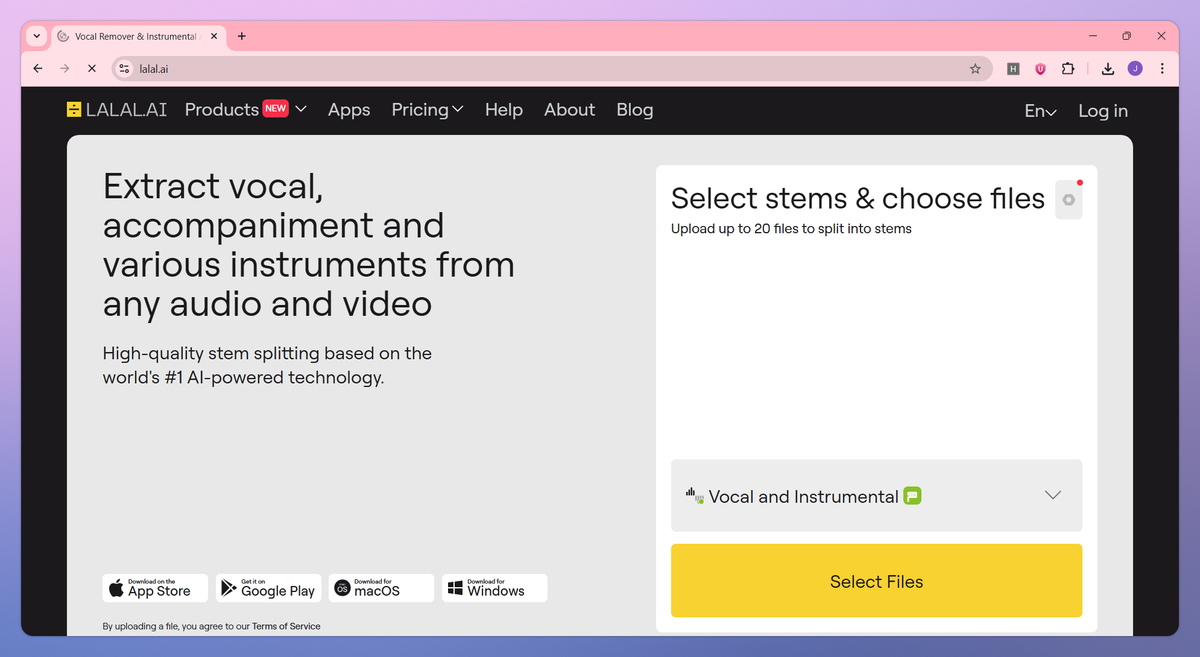Click the stem waveform icon beside Vocal

(694, 495)
